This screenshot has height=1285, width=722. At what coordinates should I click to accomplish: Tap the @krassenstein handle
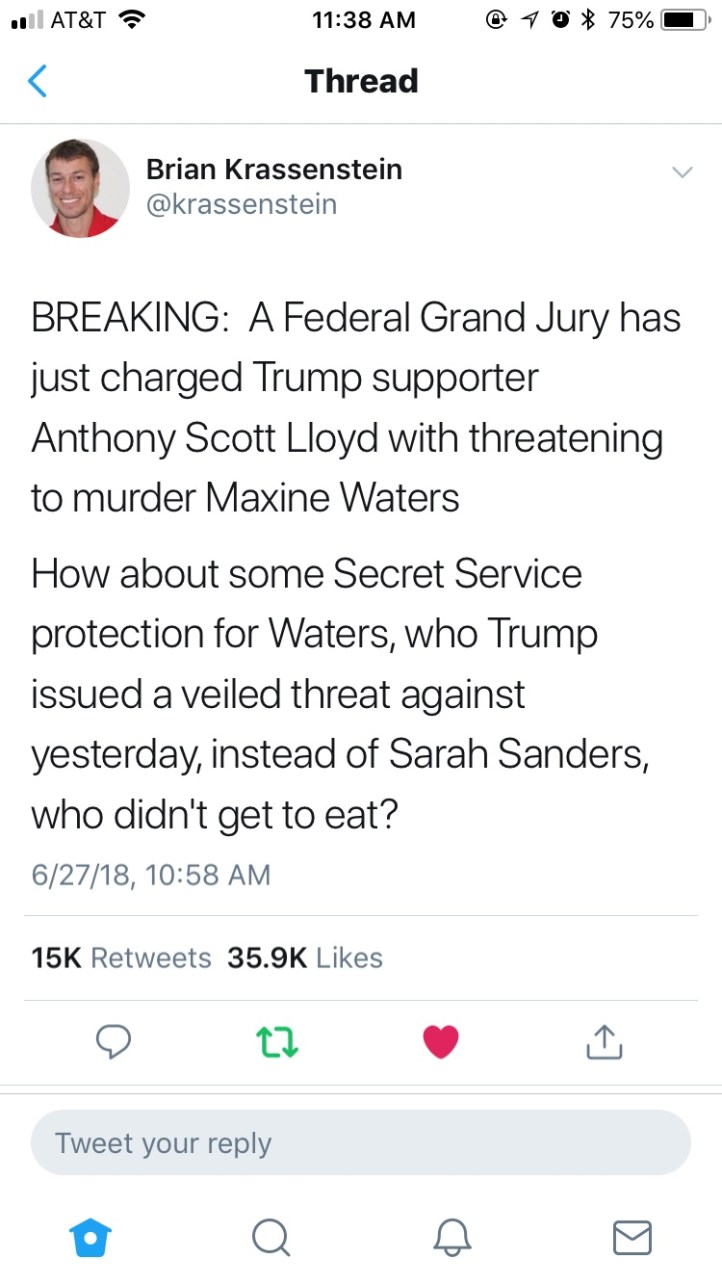pyautogui.click(x=241, y=204)
